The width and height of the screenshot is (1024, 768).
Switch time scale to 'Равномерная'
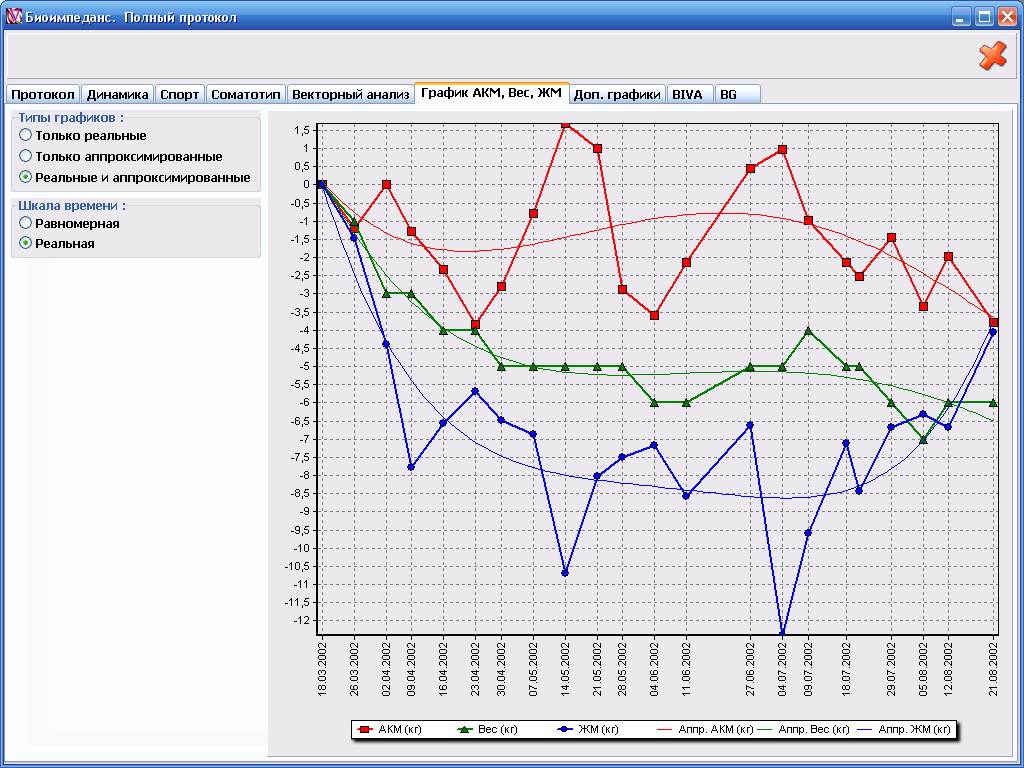tap(26, 223)
